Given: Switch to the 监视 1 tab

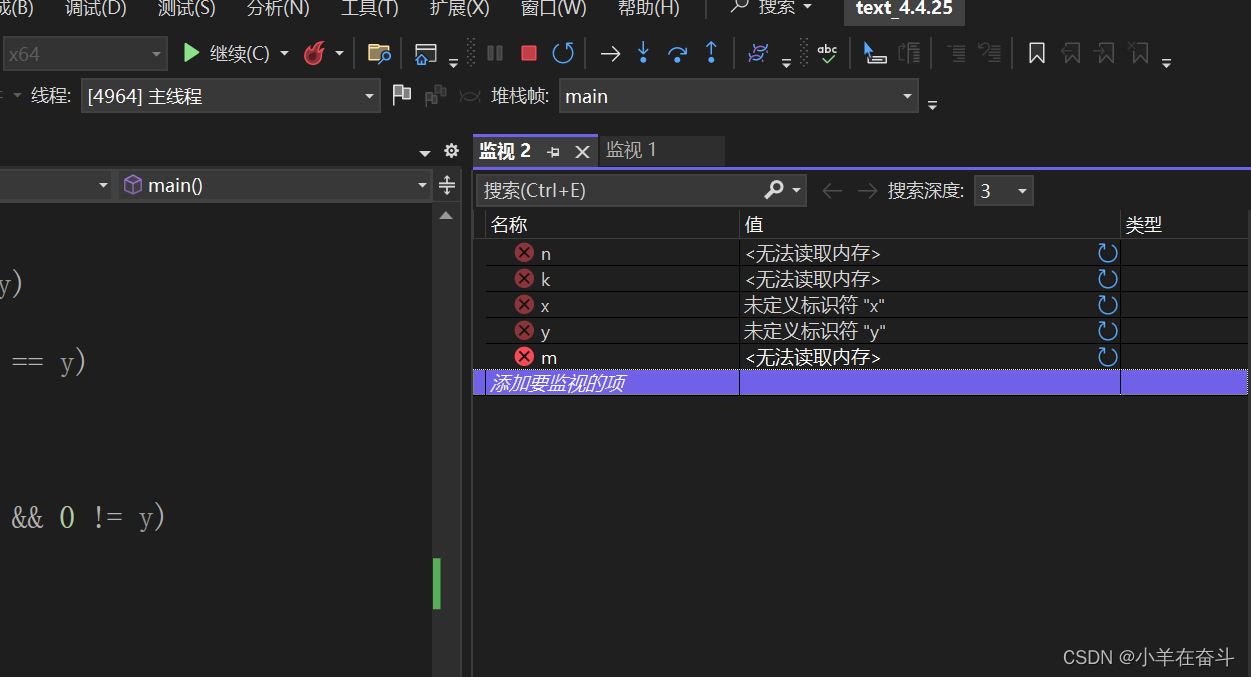Looking at the screenshot, I should point(632,150).
